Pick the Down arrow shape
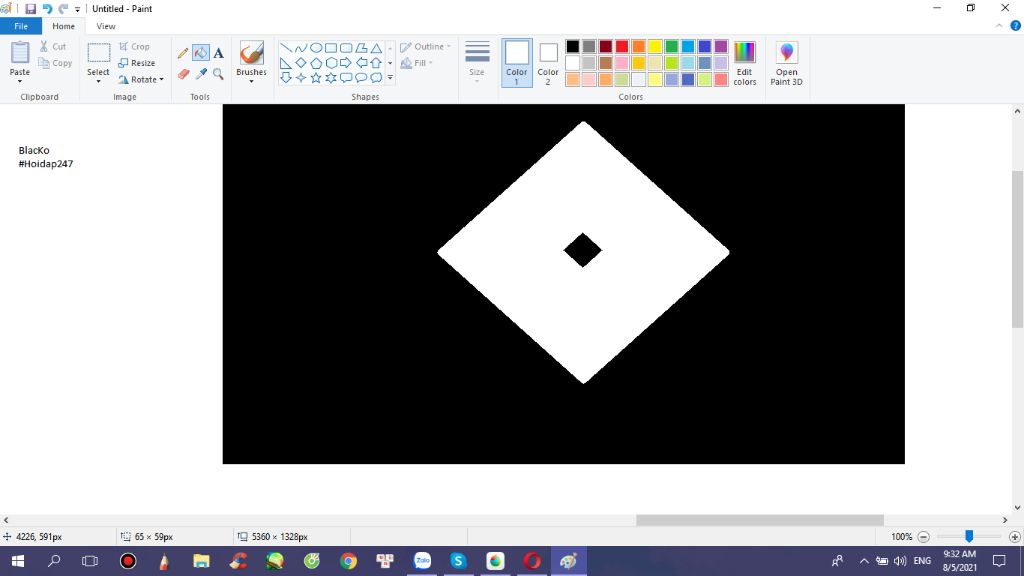 [285, 78]
